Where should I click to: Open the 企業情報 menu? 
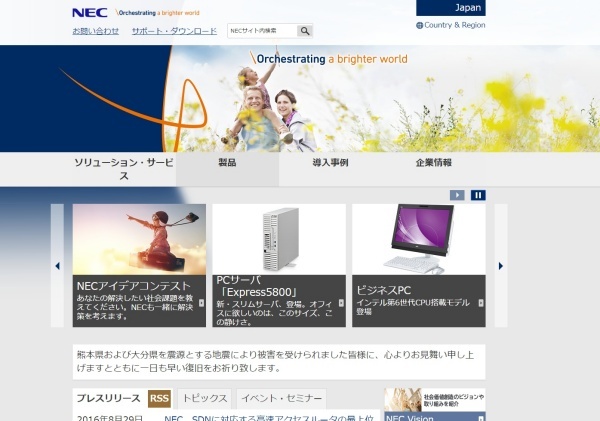[x=434, y=169]
